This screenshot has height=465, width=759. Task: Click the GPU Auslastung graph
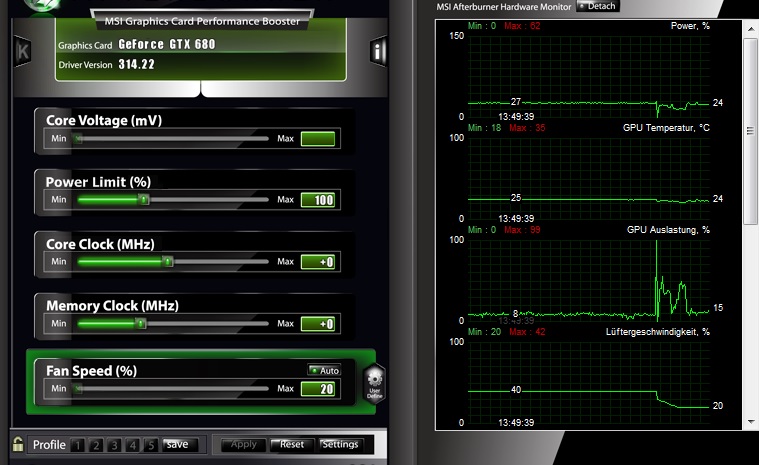(589, 279)
